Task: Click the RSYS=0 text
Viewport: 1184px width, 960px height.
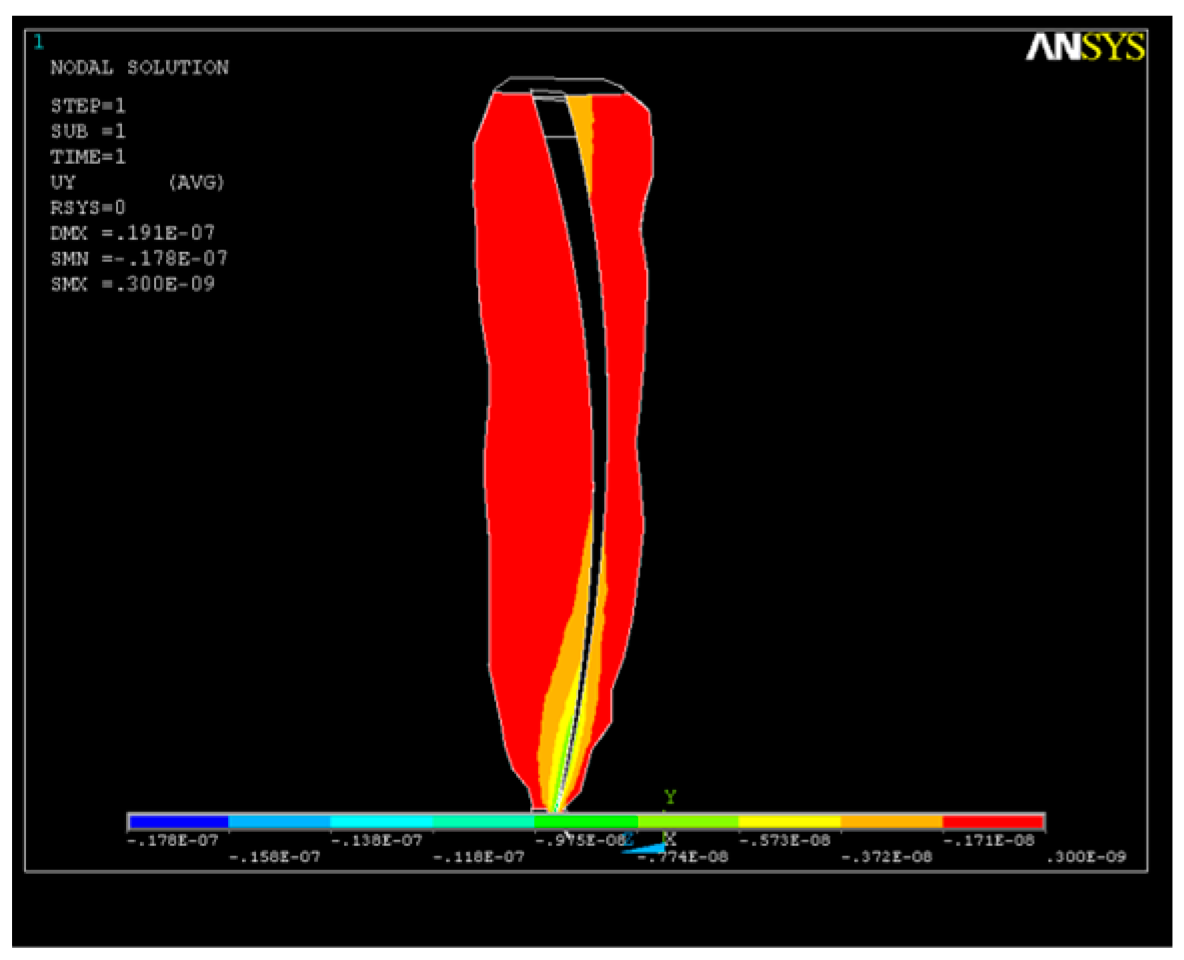Action: coord(88,208)
